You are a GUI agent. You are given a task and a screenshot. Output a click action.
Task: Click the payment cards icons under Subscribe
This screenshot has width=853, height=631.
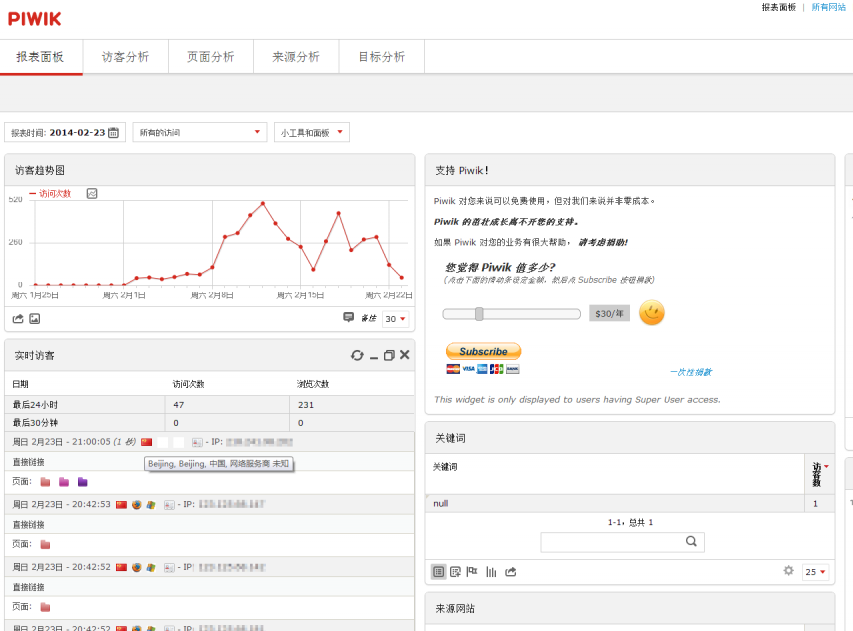(x=483, y=369)
